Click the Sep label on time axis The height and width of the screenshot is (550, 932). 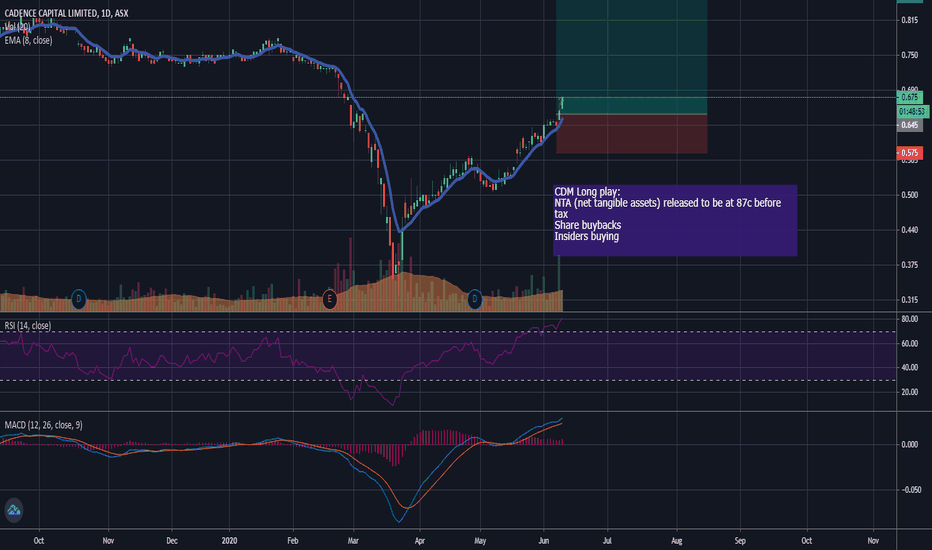740,540
